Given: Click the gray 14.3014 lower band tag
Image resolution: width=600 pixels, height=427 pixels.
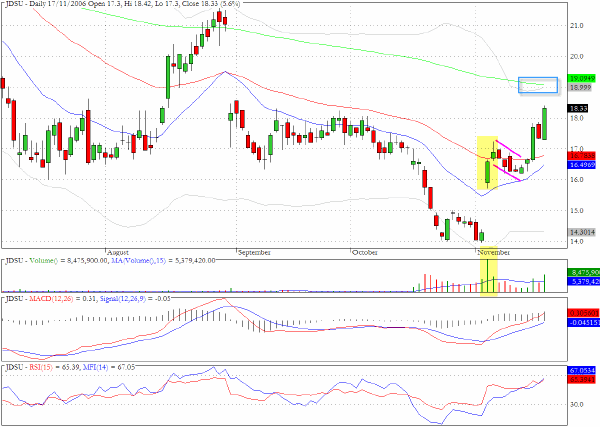Looking at the screenshot, I should click(582, 232).
